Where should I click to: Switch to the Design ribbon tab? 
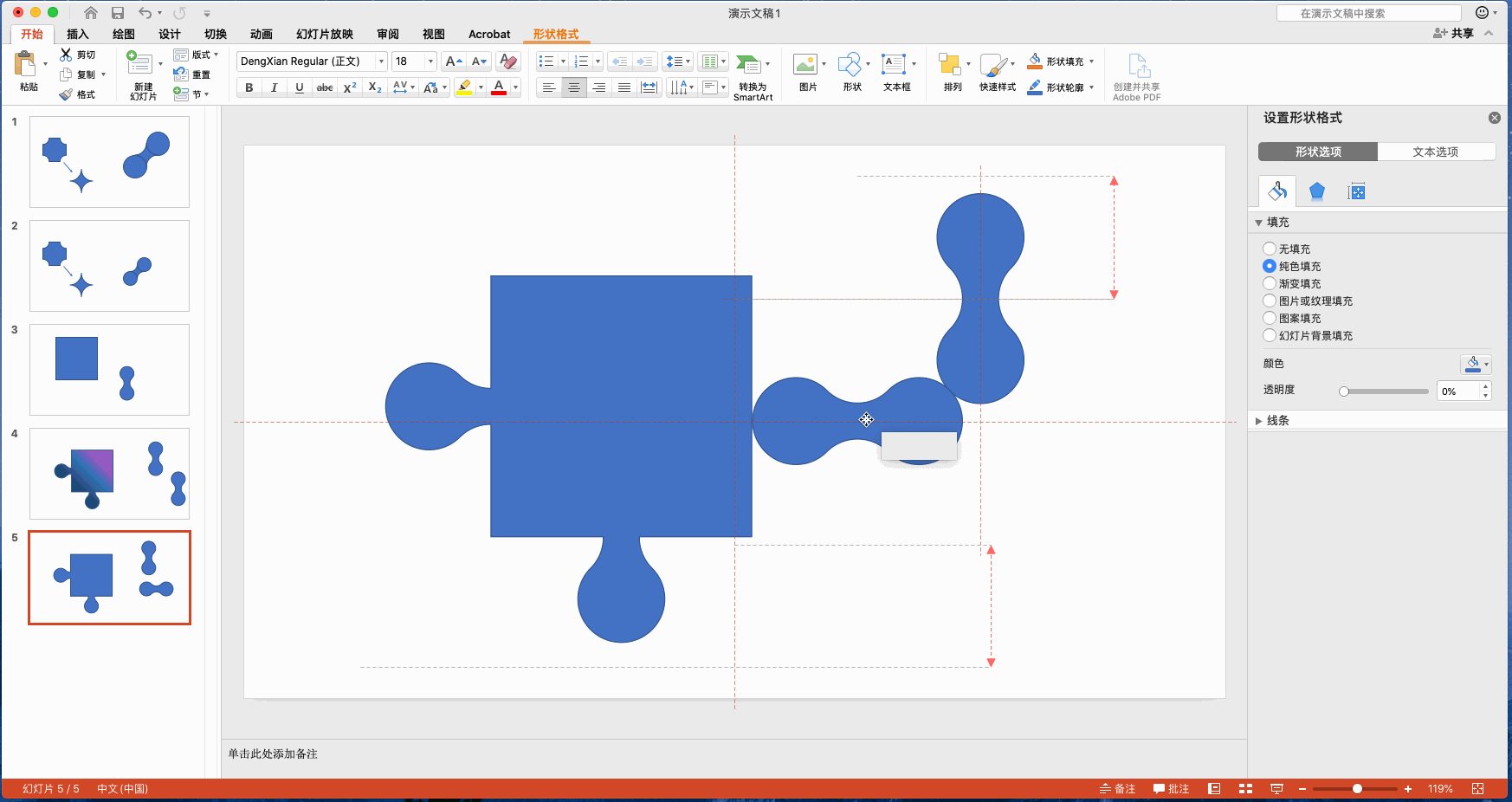[x=170, y=34]
